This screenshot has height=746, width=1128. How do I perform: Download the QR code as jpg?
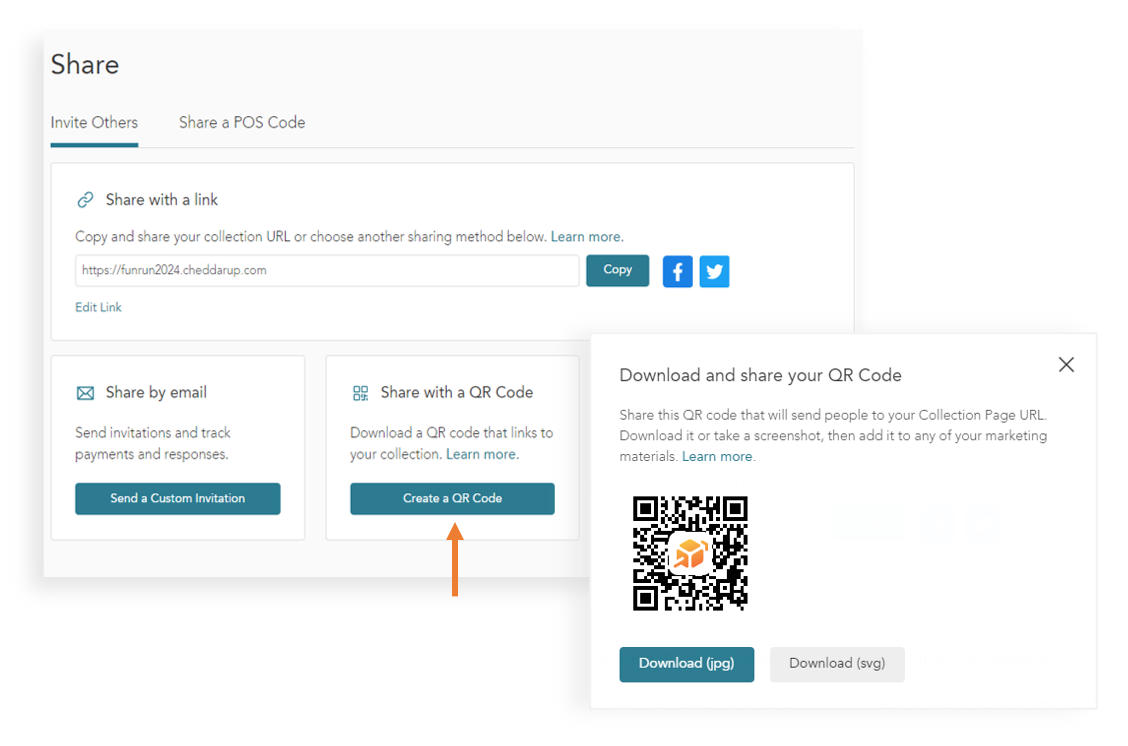tap(686, 664)
